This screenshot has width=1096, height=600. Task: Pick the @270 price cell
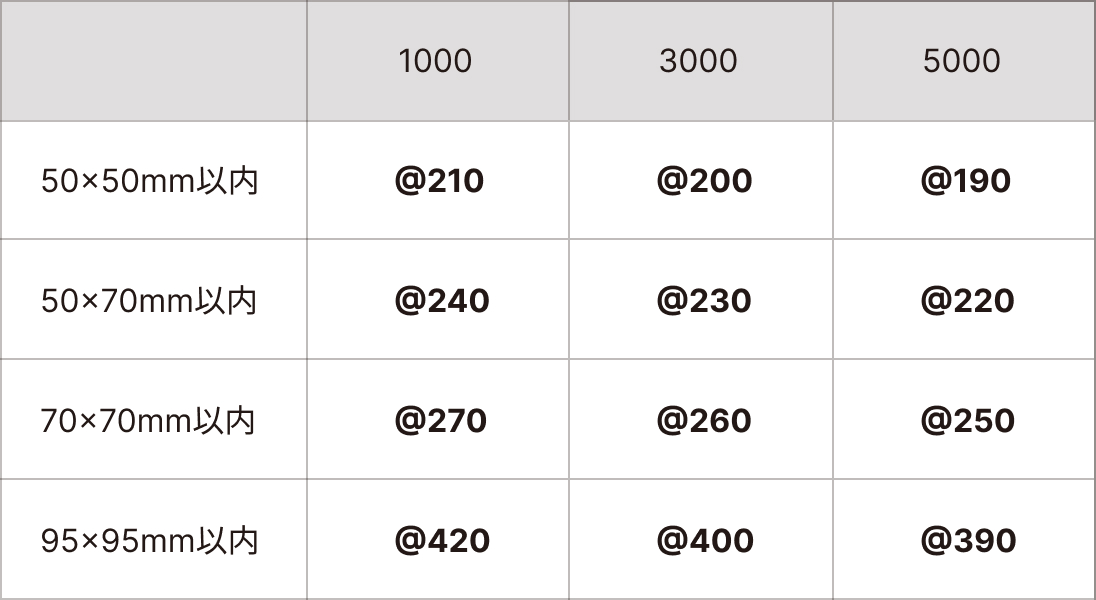[441, 421]
